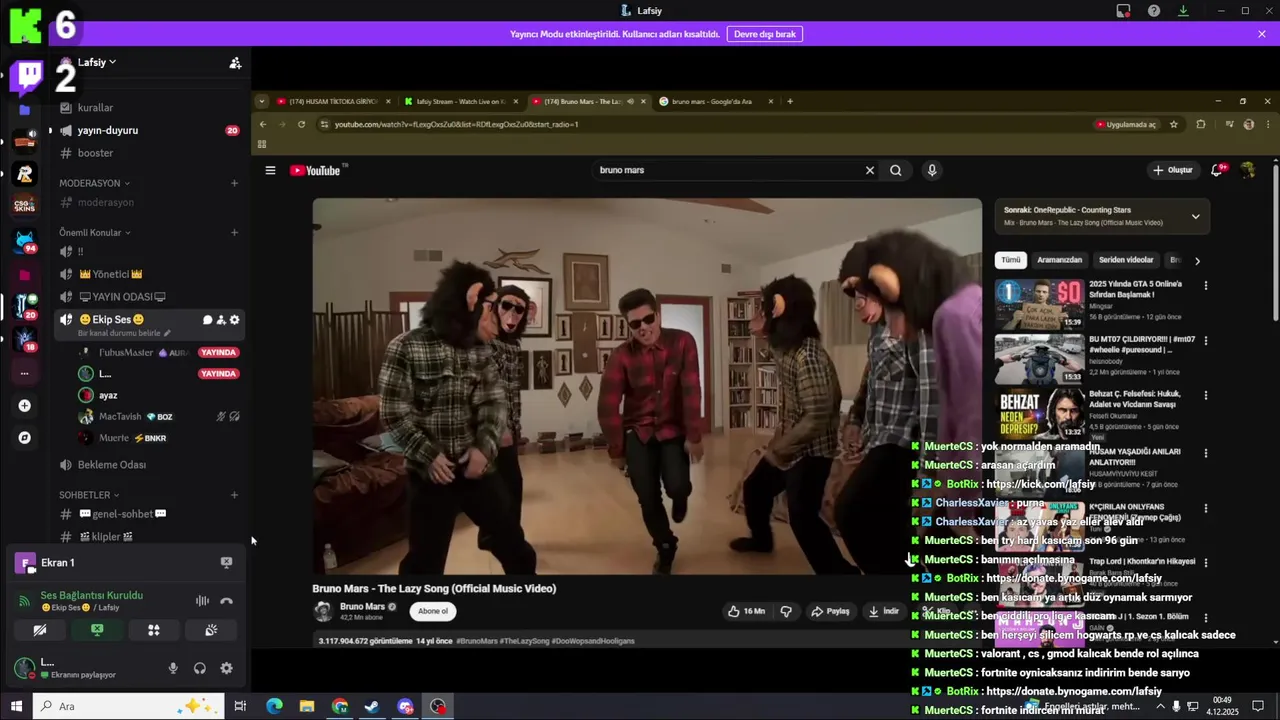Bookmark this page with star icon
The image size is (1280, 720).
coord(1173,124)
